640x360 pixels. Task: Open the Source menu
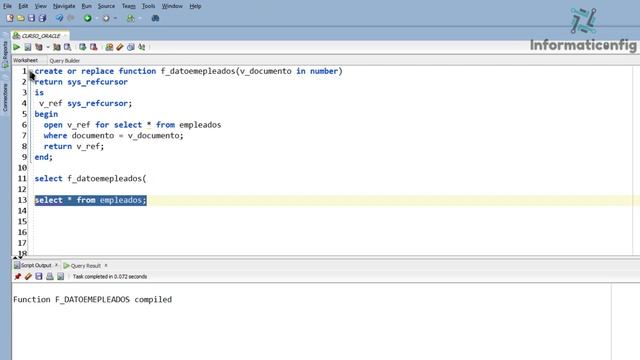click(x=106, y=6)
